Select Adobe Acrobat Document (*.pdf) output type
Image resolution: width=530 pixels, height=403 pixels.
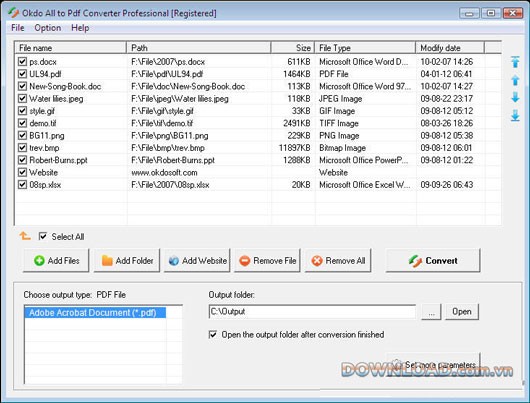click(95, 312)
